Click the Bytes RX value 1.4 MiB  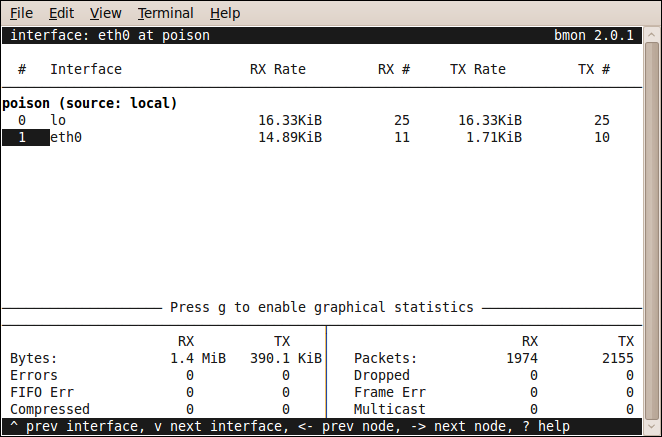(198, 358)
